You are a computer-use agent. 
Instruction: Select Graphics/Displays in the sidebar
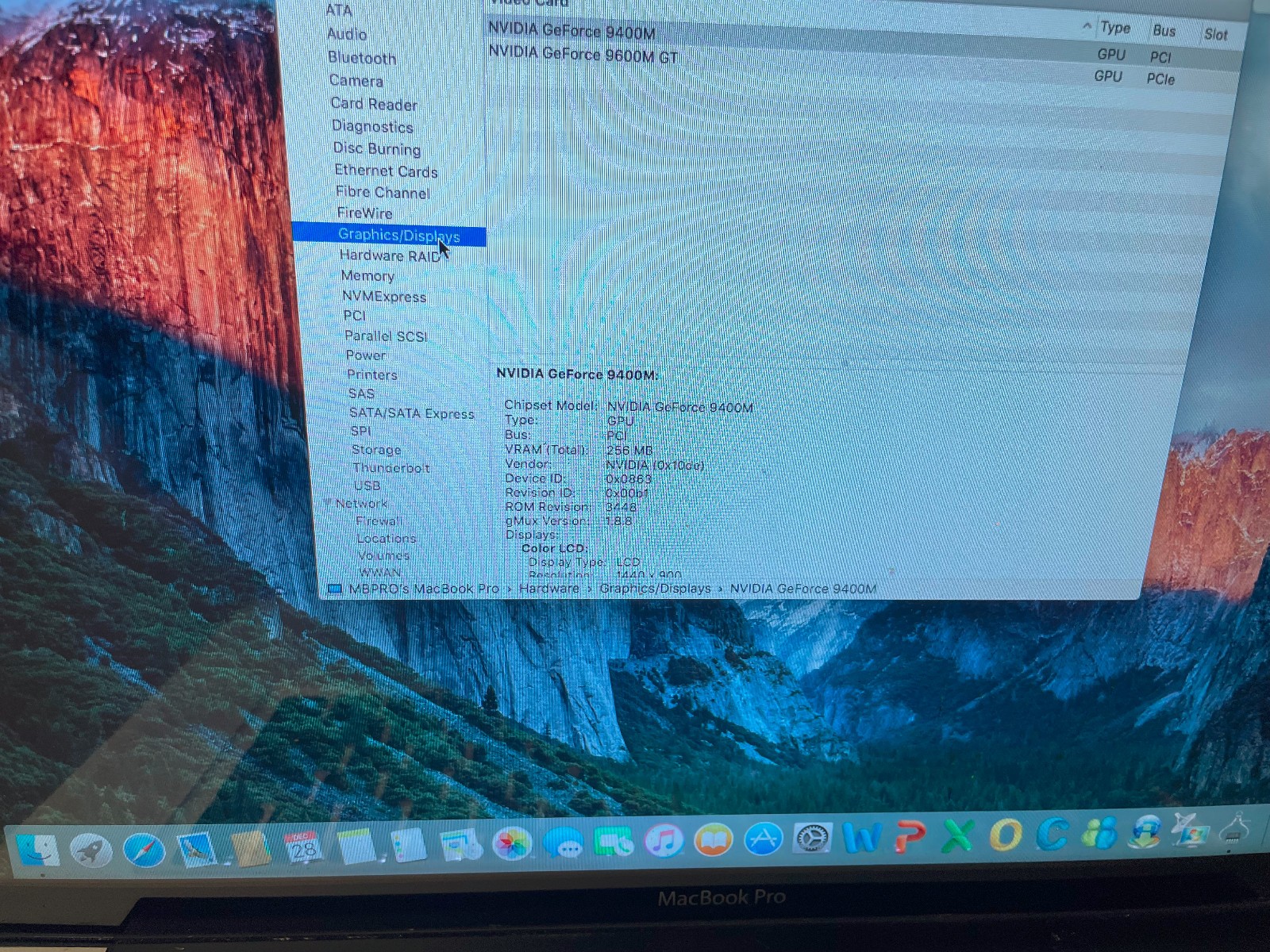pos(389,235)
